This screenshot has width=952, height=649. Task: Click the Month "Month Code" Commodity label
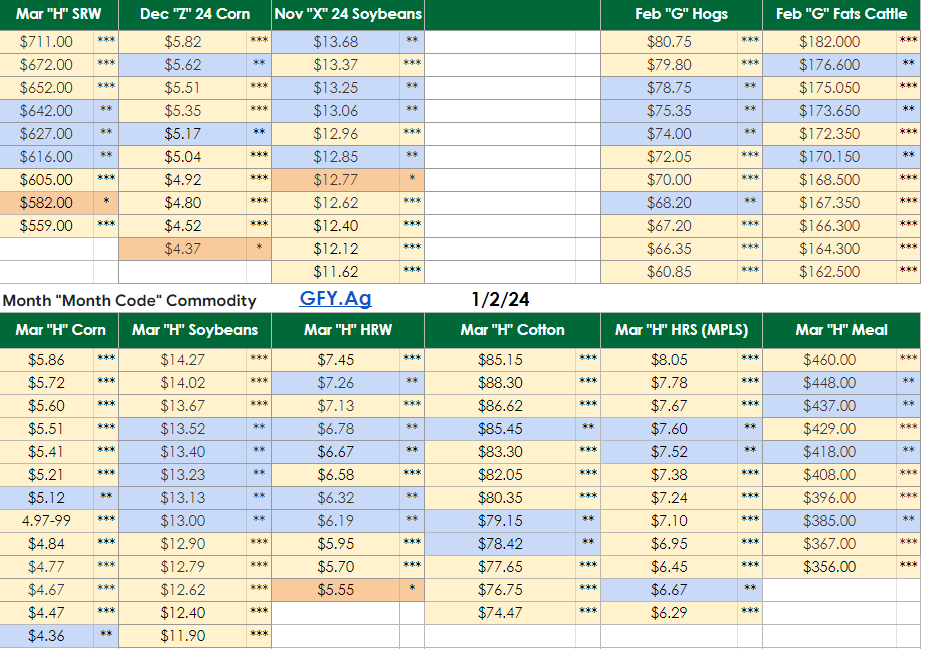(129, 300)
